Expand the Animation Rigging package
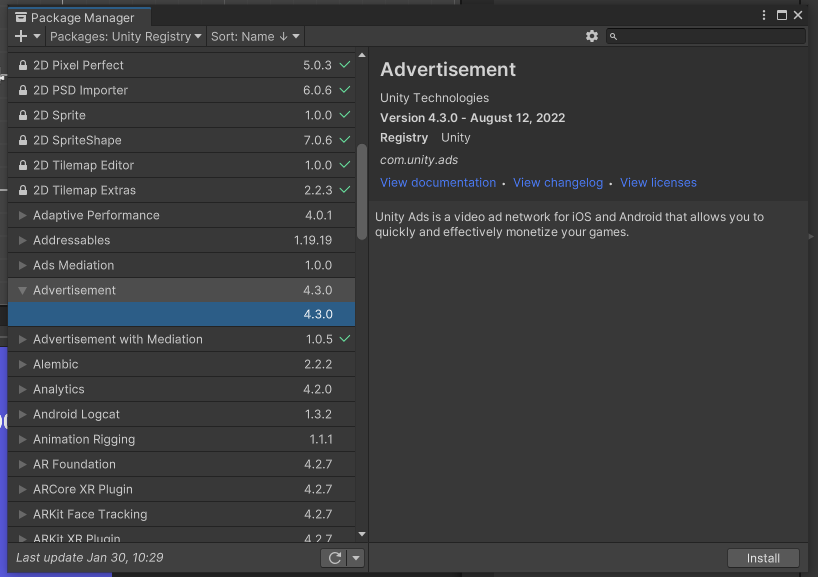The image size is (818, 577). pos(22,440)
